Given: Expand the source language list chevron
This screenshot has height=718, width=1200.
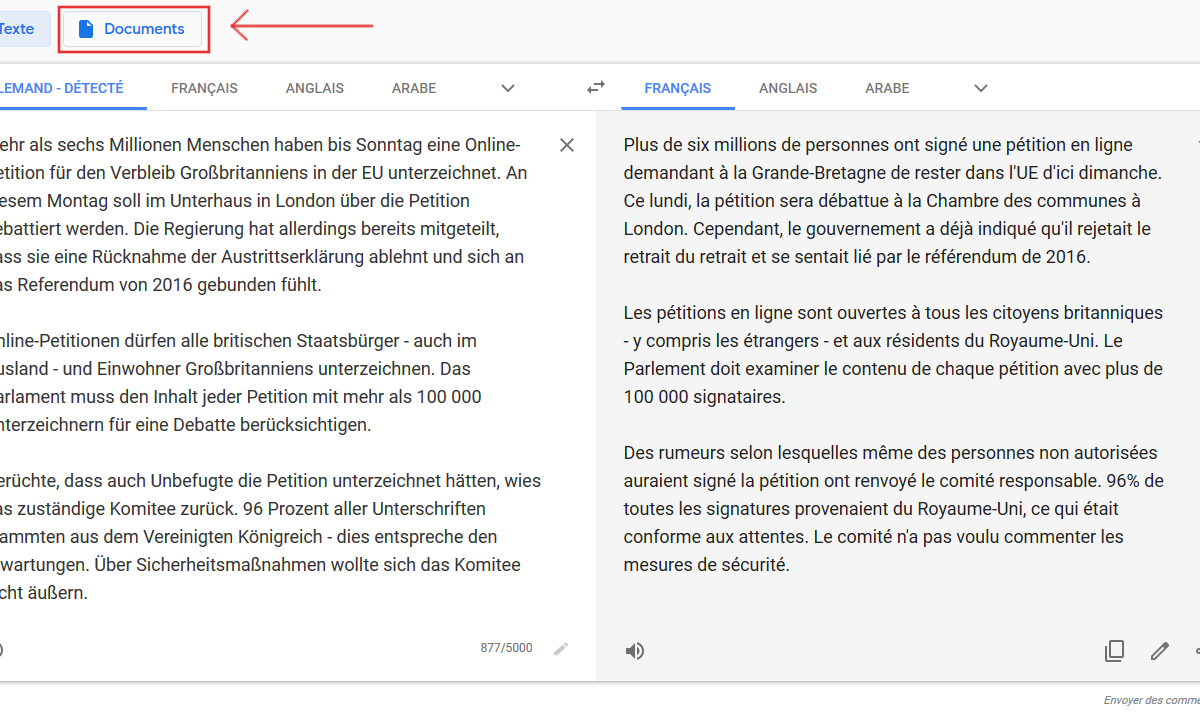Looking at the screenshot, I should [x=508, y=88].
